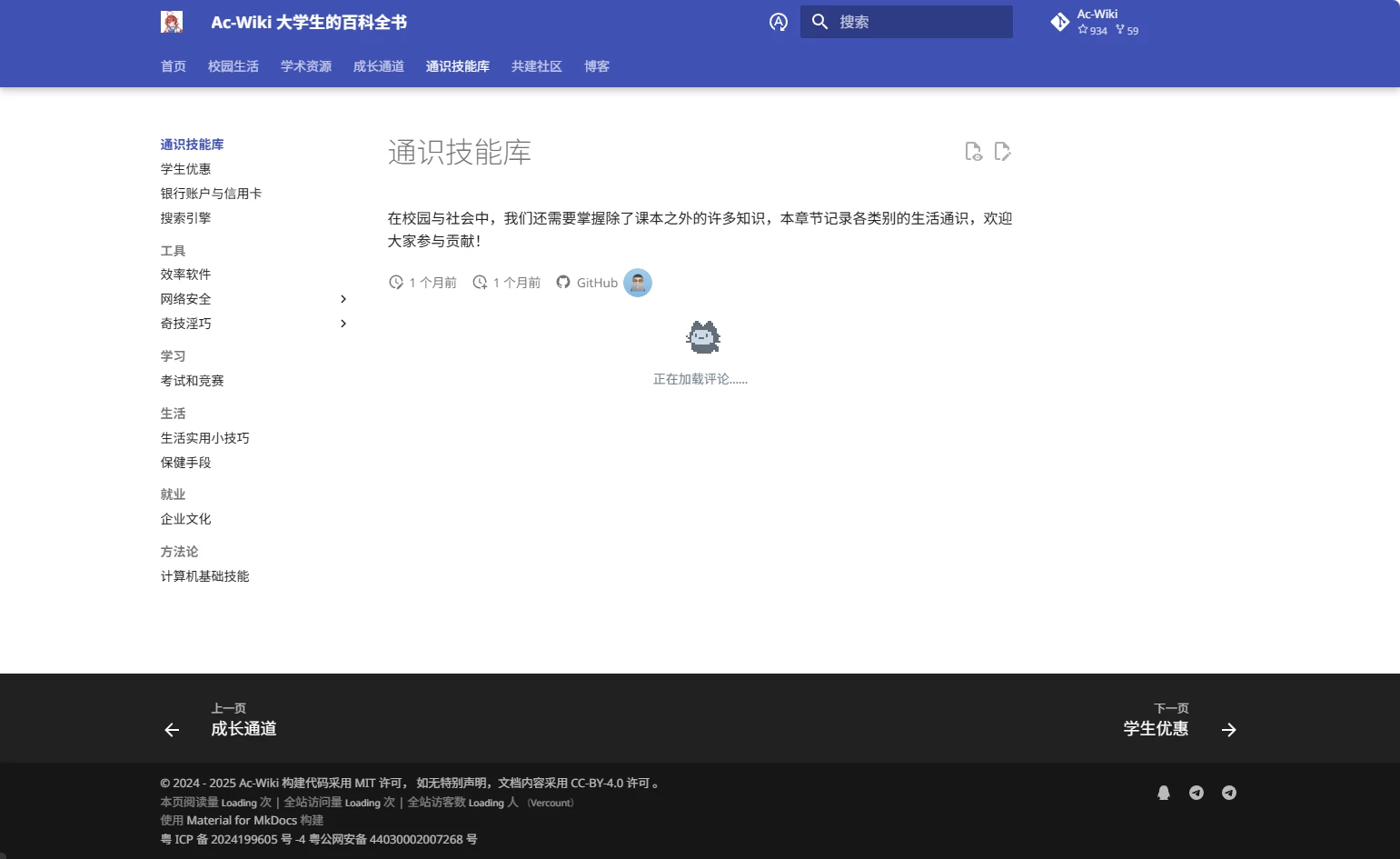Click the right arrow for the next page
This screenshot has height=859, width=1400.
pyautogui.click(x=1228, y=730)
